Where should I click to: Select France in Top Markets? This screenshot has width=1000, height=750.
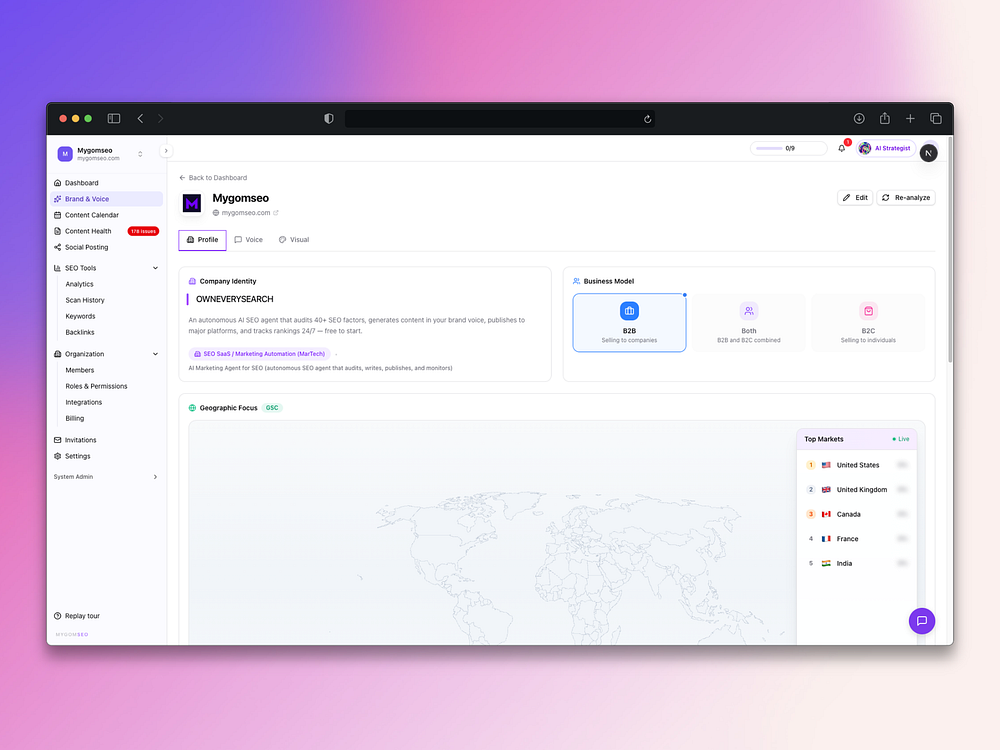coord(857,539)
